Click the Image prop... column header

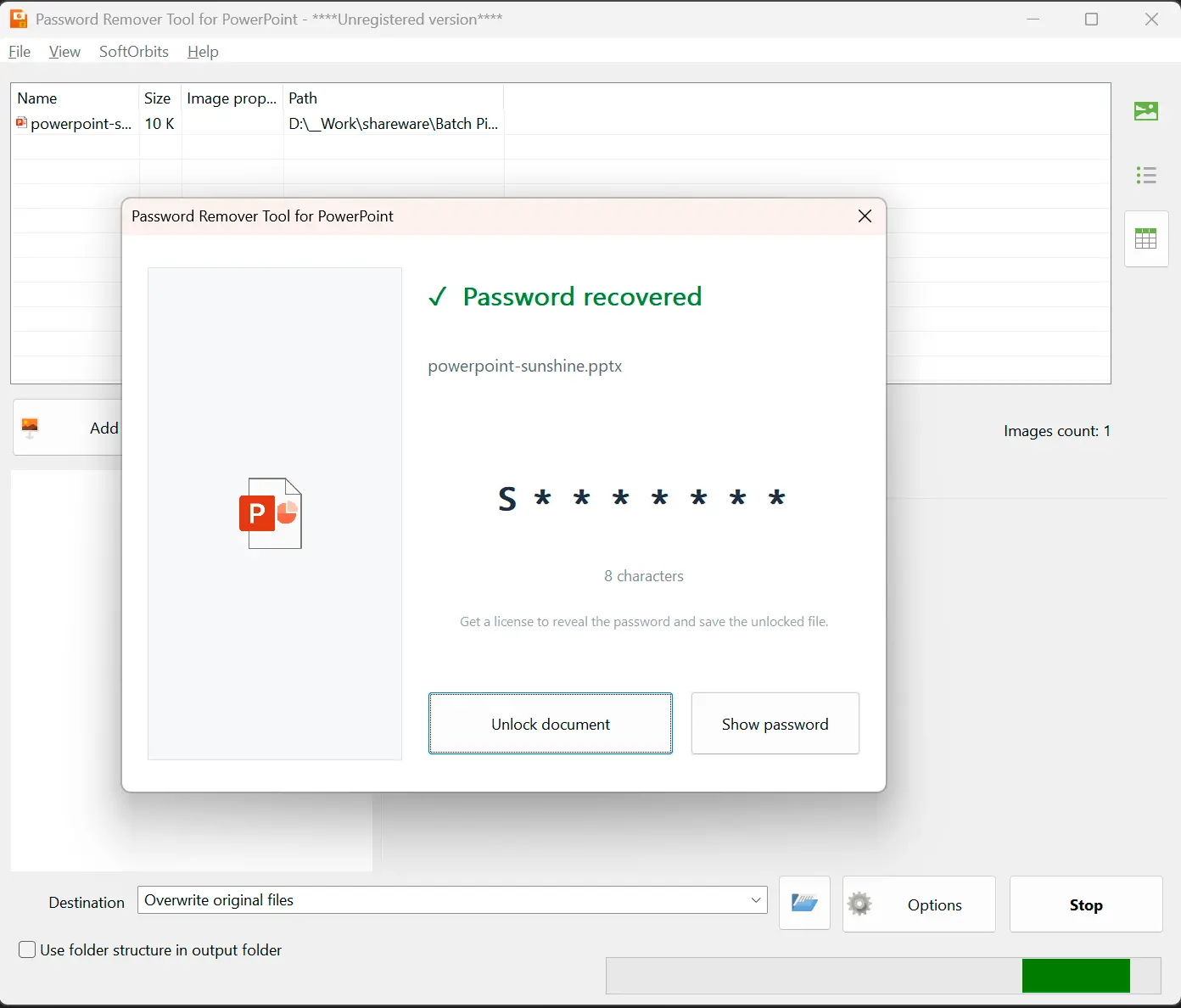[232, 98]
